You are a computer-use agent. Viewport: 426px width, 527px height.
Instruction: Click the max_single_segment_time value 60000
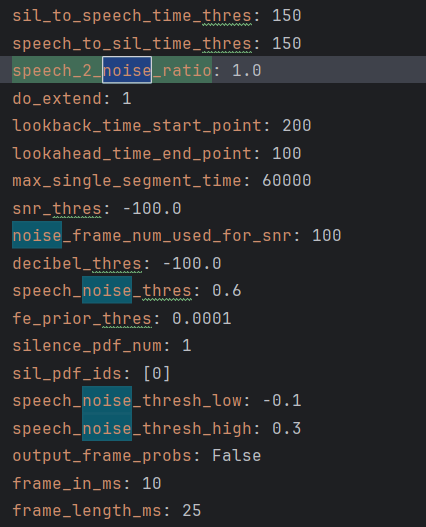(287, 181)
